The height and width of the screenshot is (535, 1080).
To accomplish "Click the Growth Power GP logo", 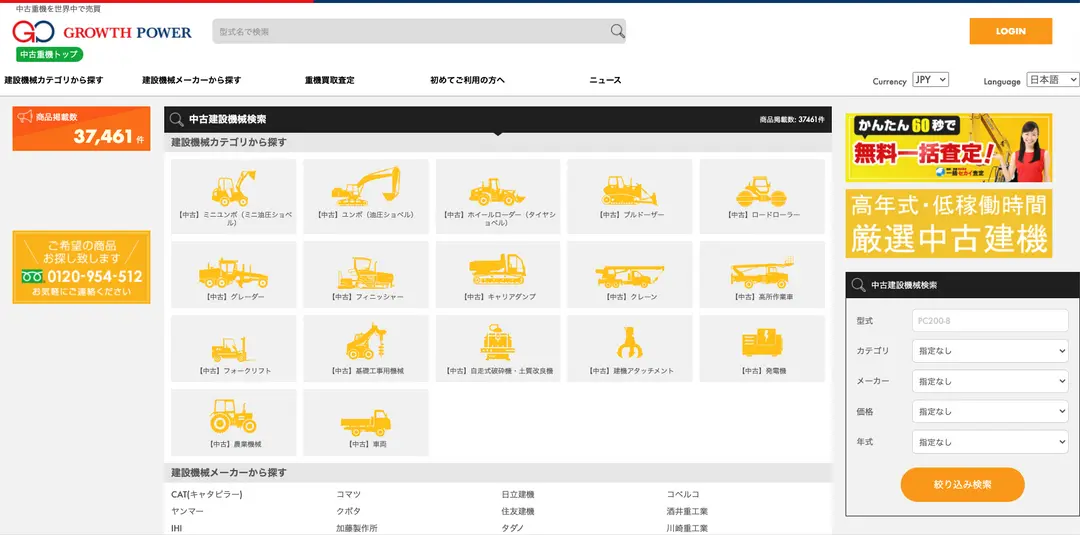I will point(33,32).
